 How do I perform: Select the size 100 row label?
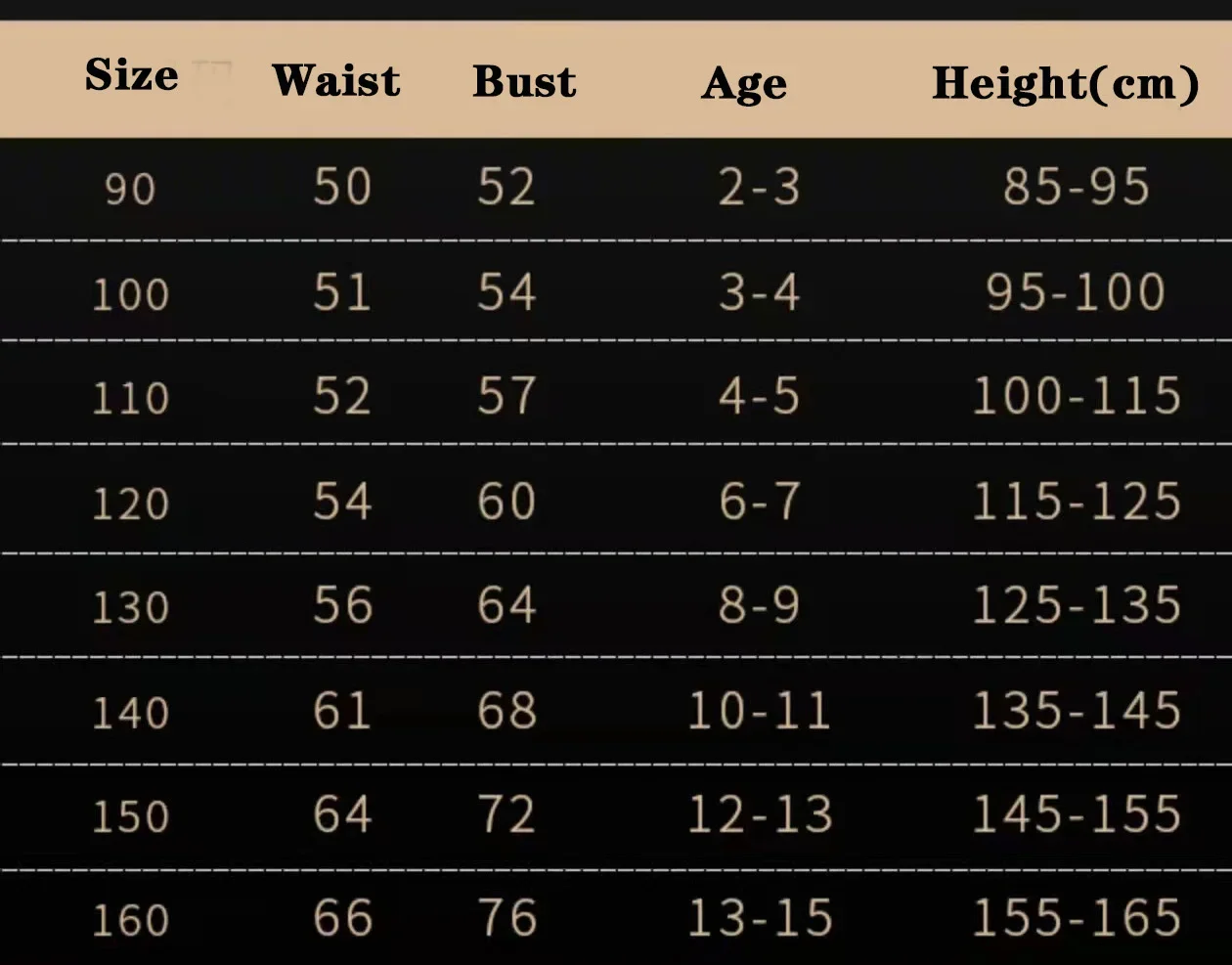click(x=130, y=294)
